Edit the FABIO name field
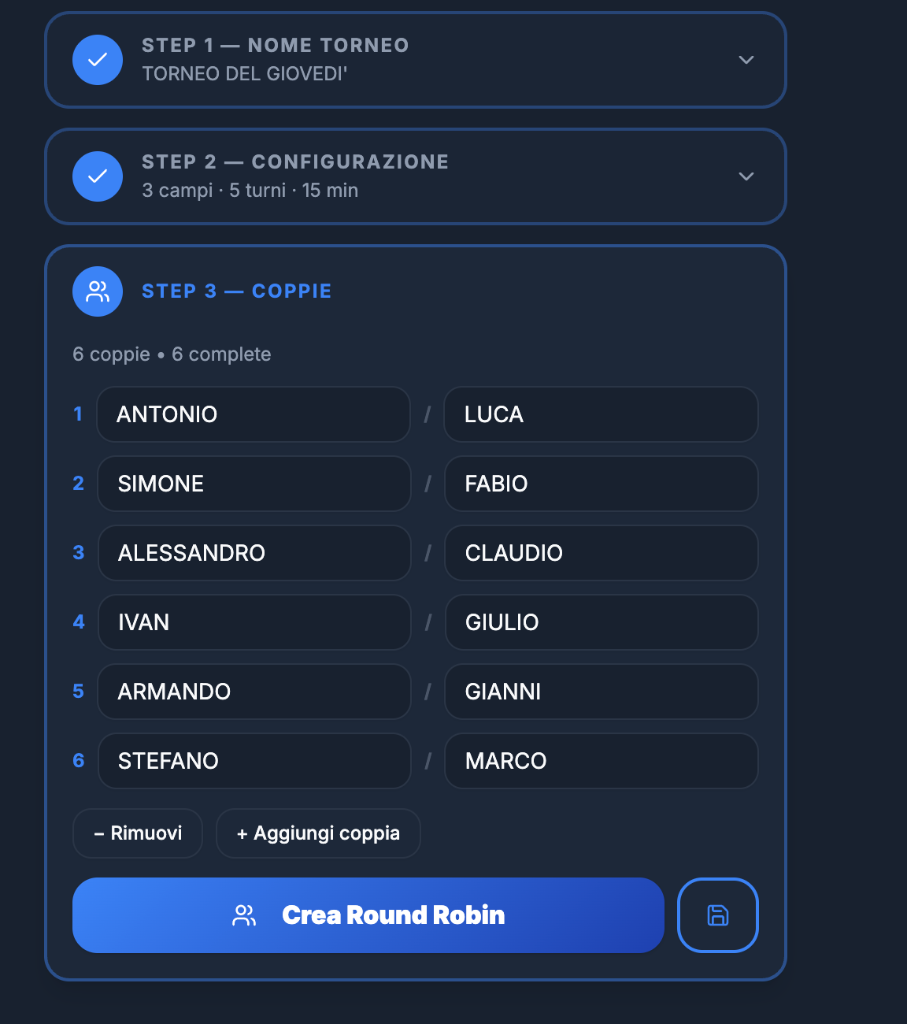Image resolution: width=907 pixels, height=1024 pixels. (x=601, y=483)
